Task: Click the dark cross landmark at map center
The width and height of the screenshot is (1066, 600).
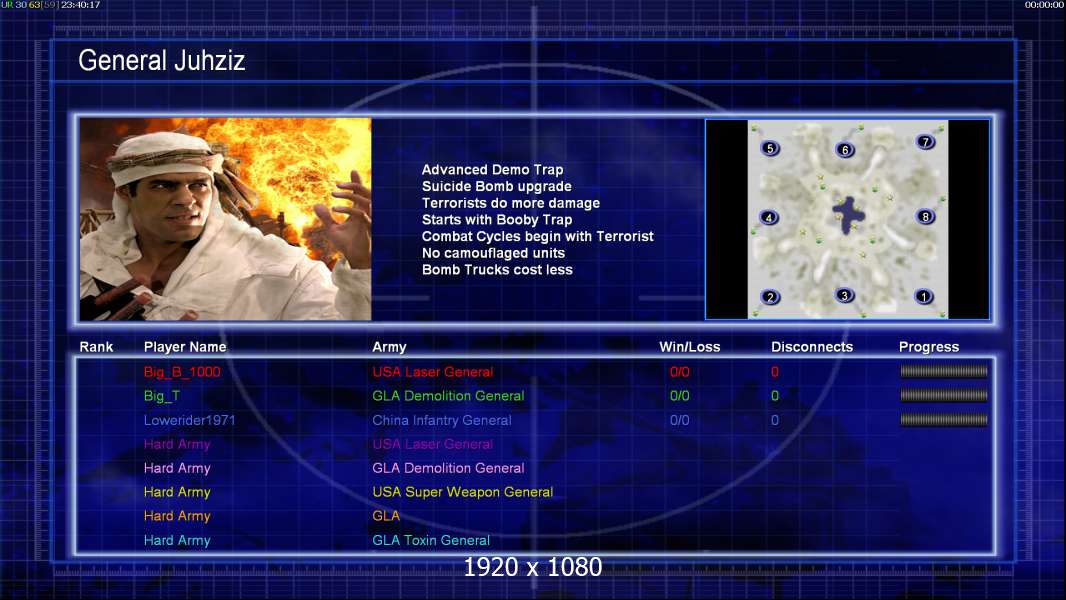Action: (x=848, y=215)
